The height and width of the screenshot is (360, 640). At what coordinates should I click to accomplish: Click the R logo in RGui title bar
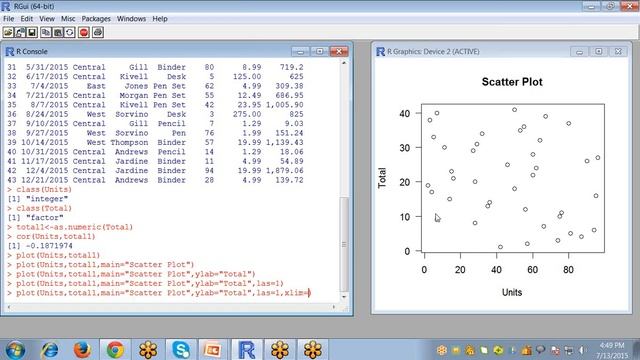pyautogui.click(x=6, y=6)
